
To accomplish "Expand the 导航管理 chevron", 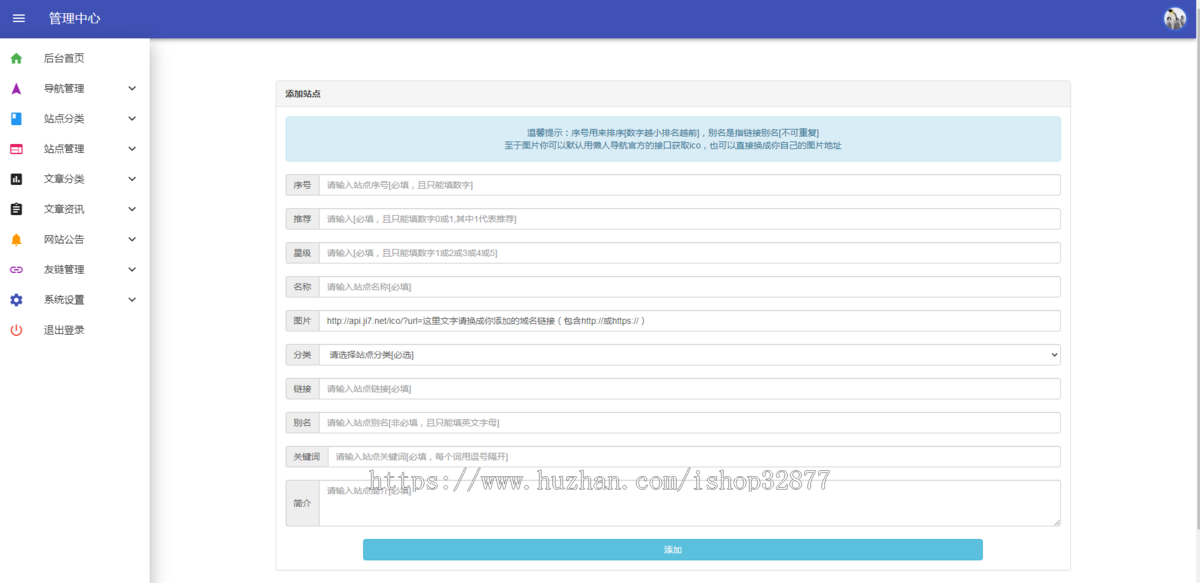I will click(x=132, y=88).
